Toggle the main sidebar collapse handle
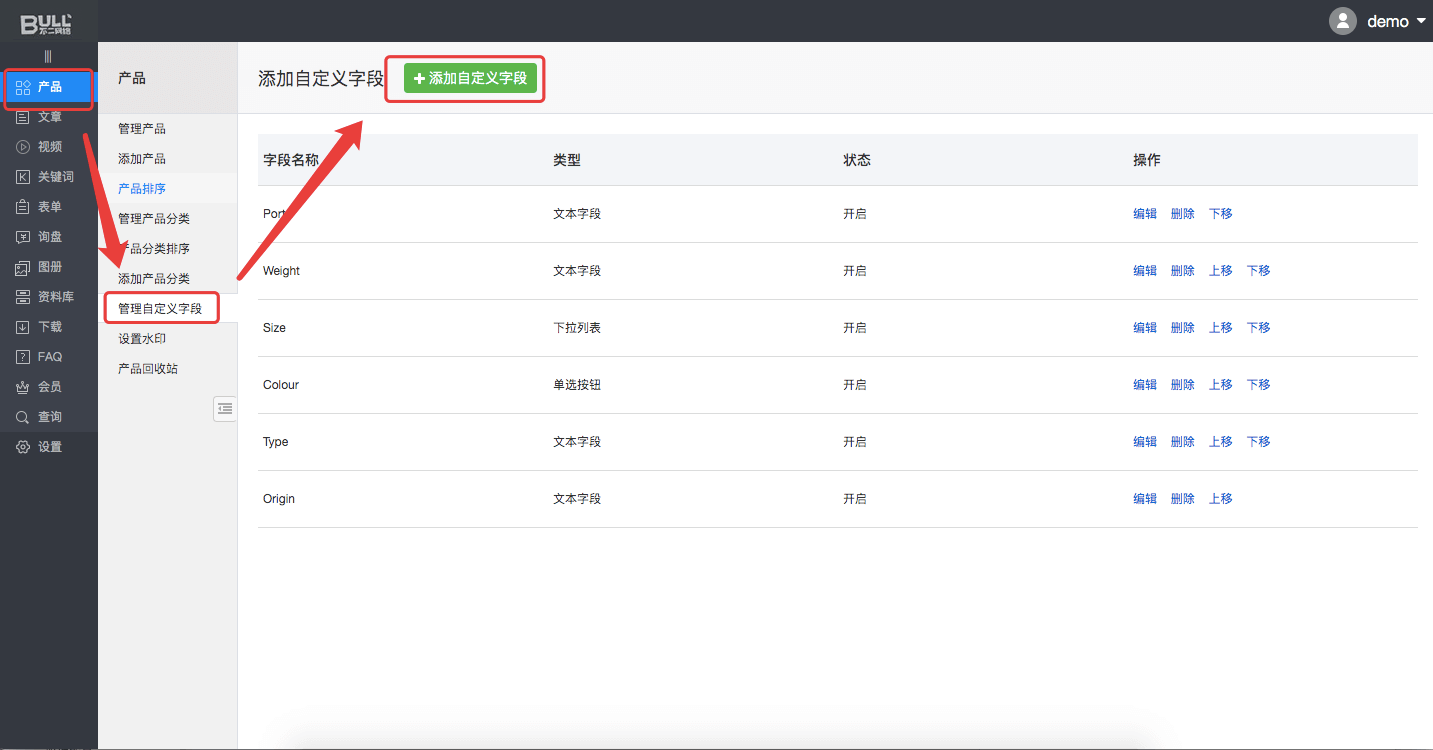1433x750 pixels. point(48,57)
